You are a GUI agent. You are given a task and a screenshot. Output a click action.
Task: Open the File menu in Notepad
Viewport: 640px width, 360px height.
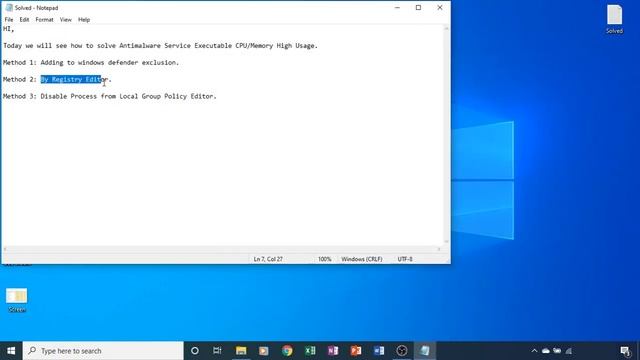[9, 20]
